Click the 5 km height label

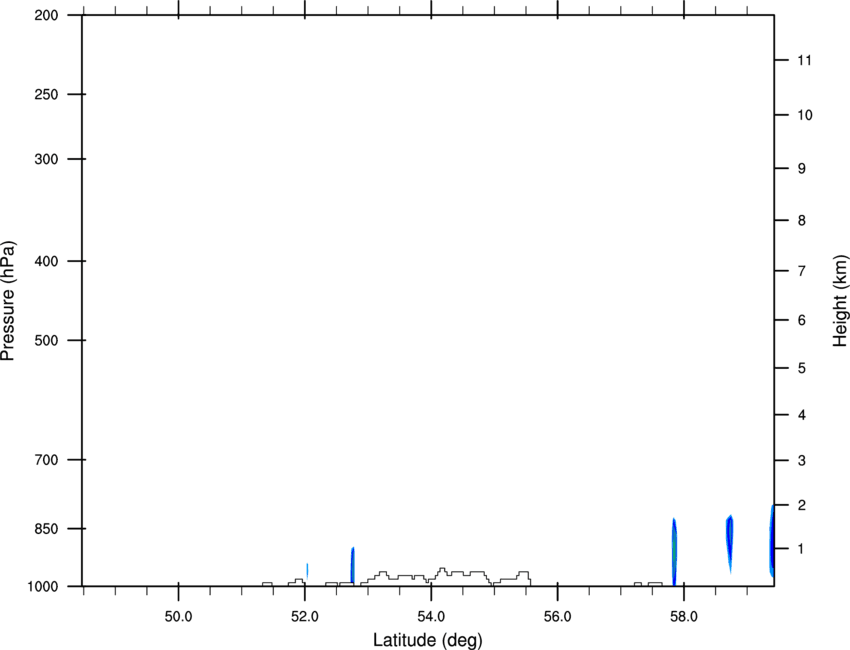point(802,368)
